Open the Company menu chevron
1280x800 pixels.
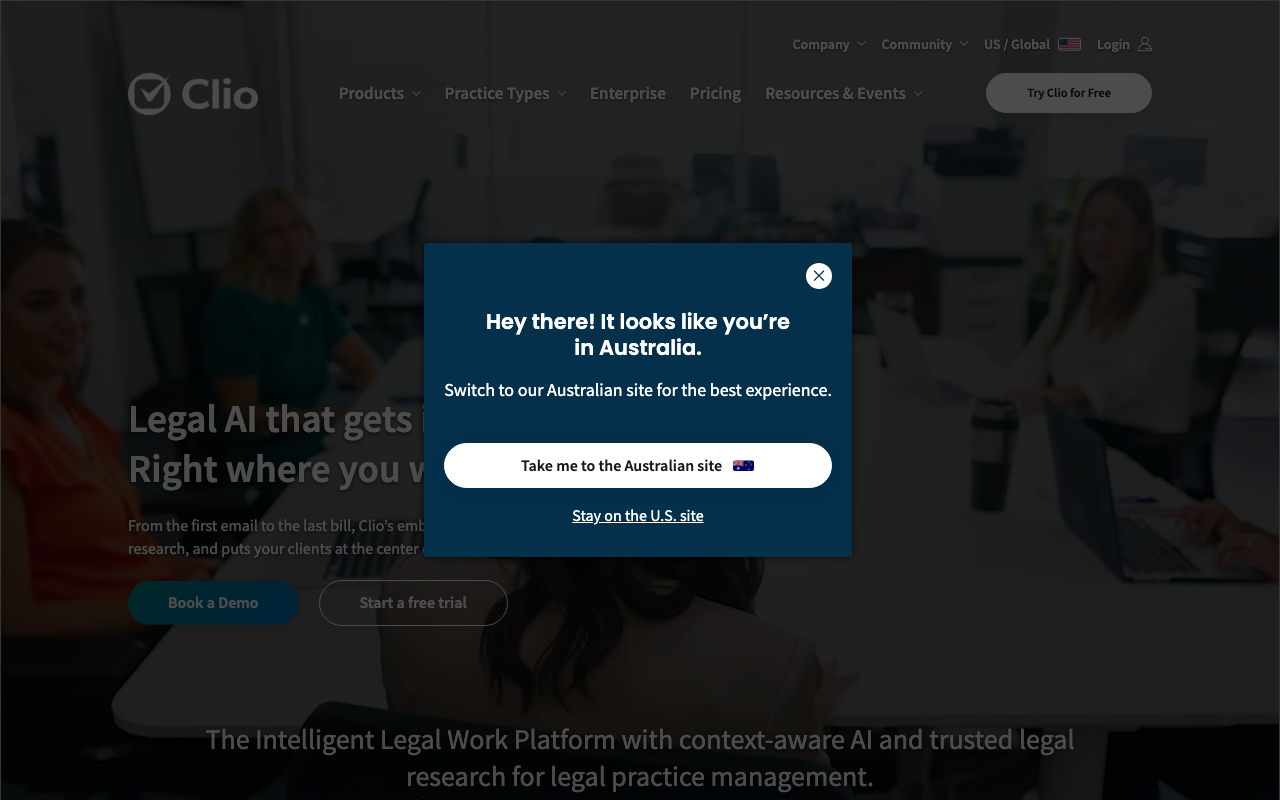[859, 44]
